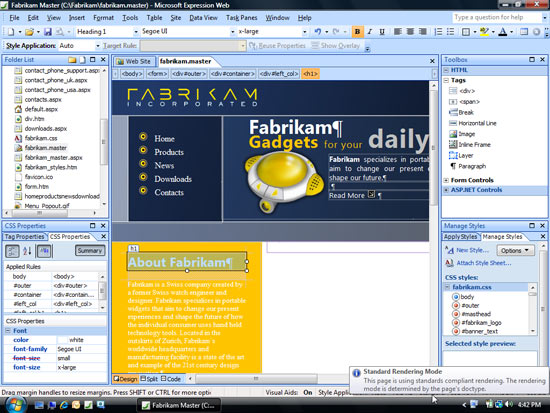Image resolution: width=550 pixels, height=413 pixels.
Task: Expand Form Controls in Toolbox
Action: click(446, 180)
